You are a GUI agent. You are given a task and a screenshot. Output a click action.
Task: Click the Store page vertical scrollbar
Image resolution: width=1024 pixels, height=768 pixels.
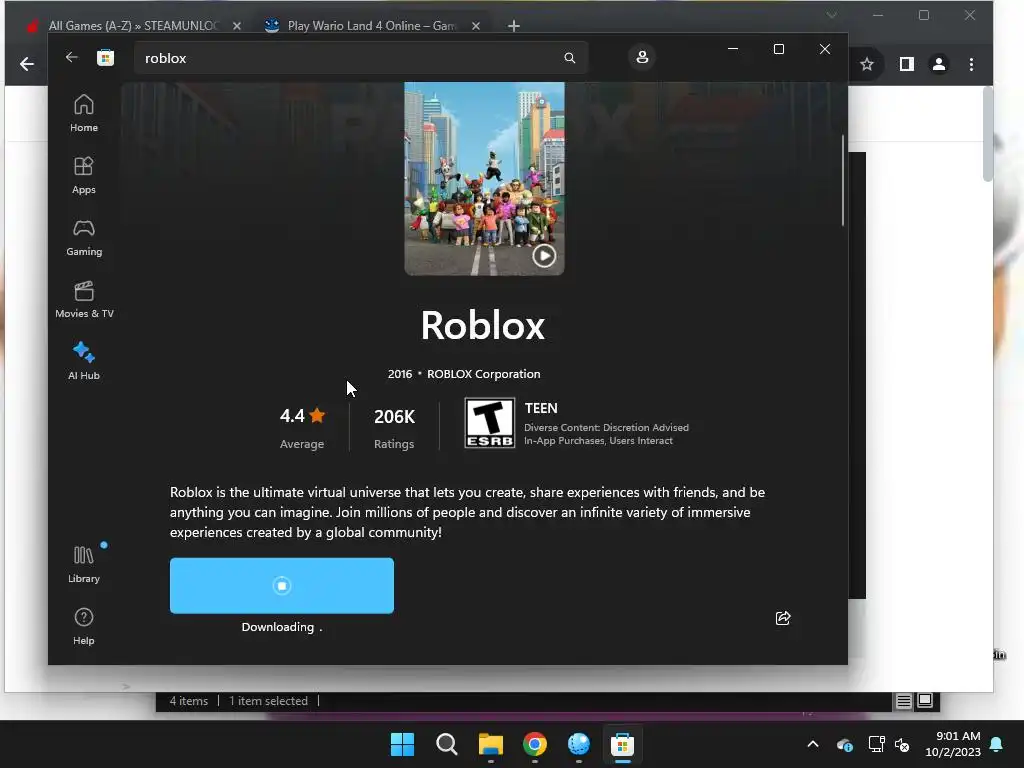(842, 181)
